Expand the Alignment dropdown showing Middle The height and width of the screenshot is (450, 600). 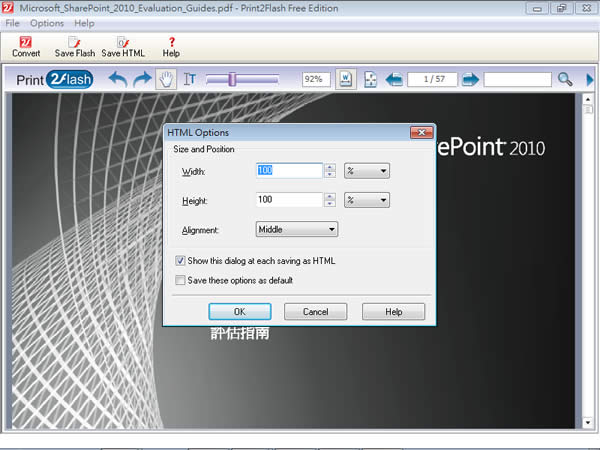click(297, 229)
